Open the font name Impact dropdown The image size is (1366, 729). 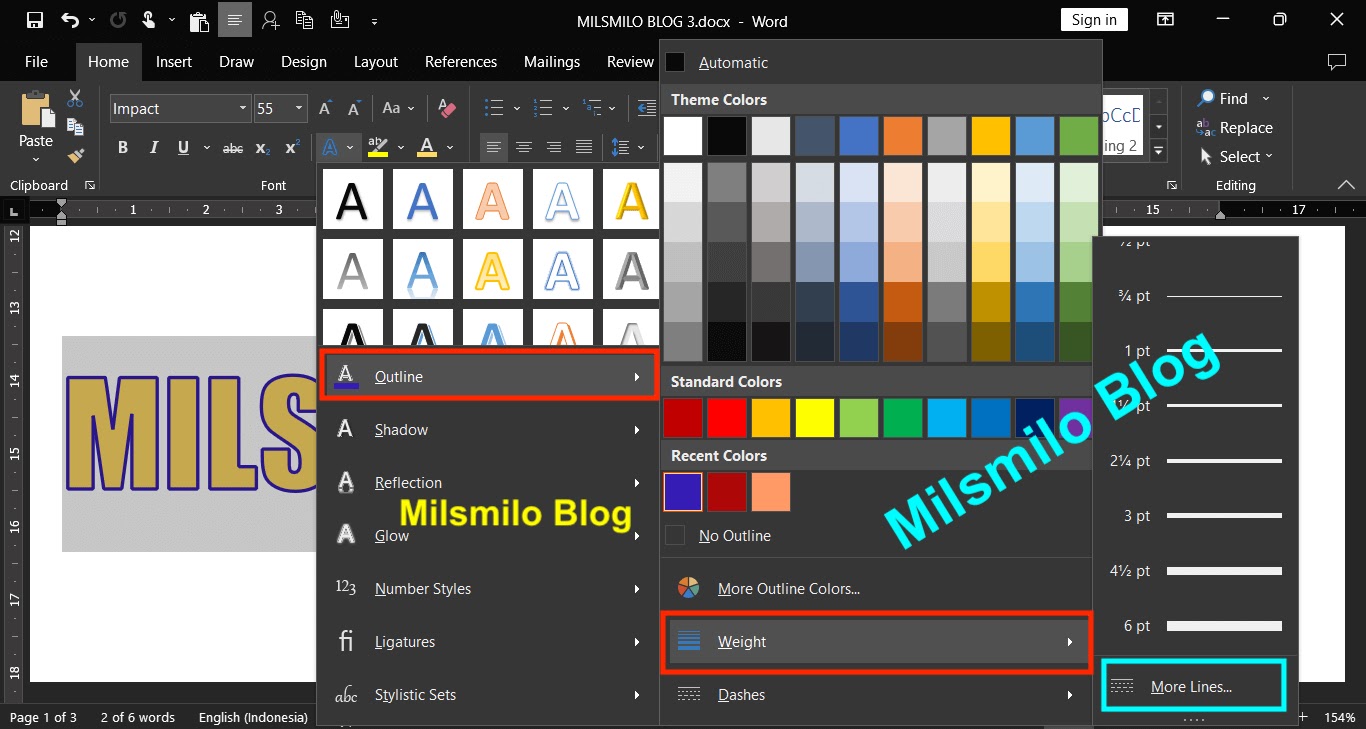[x=243, y=108]
